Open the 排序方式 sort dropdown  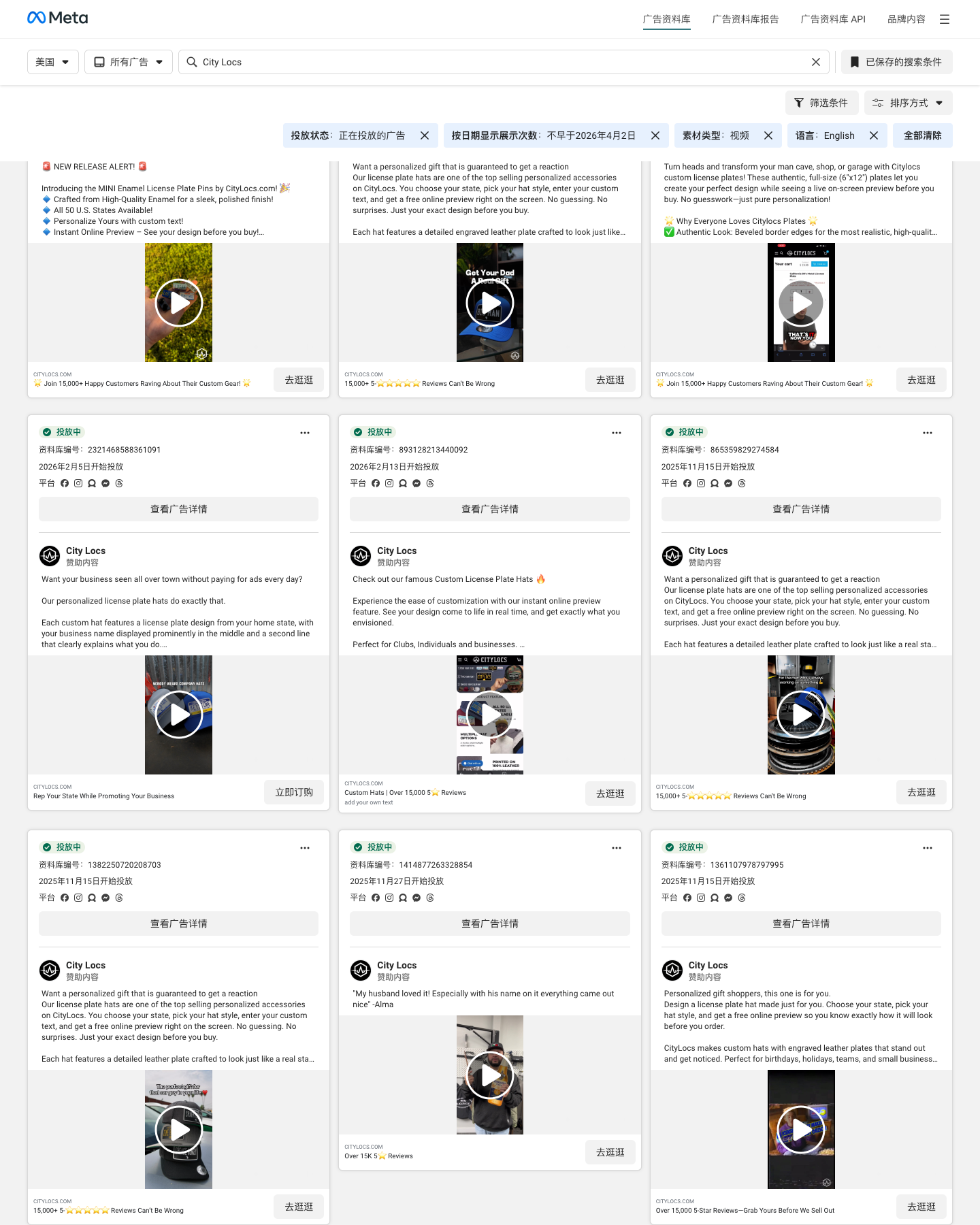point(909,103)
